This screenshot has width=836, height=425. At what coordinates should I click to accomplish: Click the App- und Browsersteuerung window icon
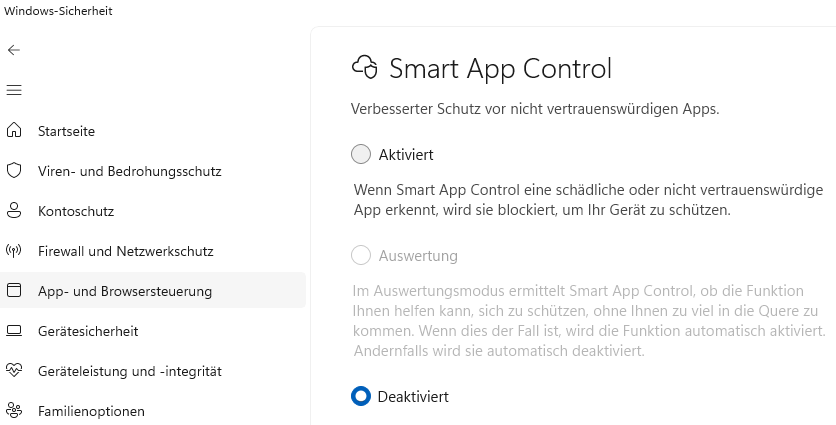pos(14,291)
